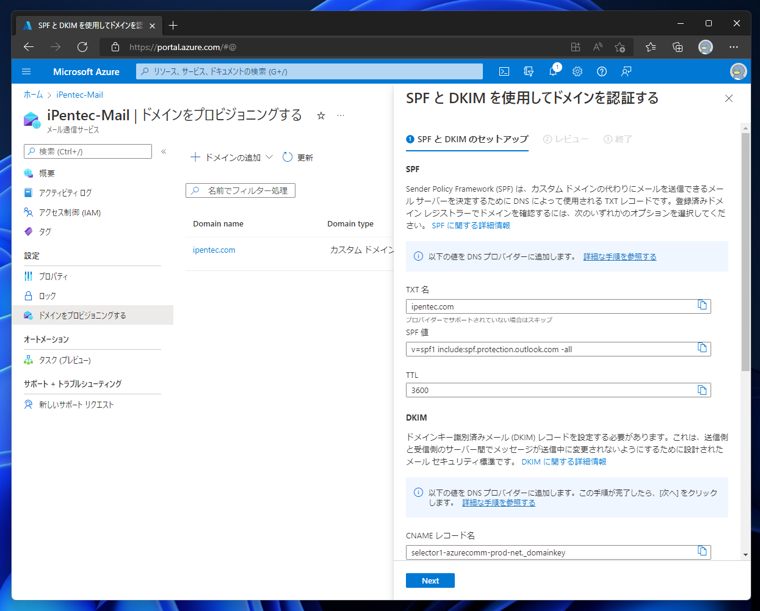Collapse the left menu with double chevron
The image size is (760, 611).
click(x=164, y=151)
